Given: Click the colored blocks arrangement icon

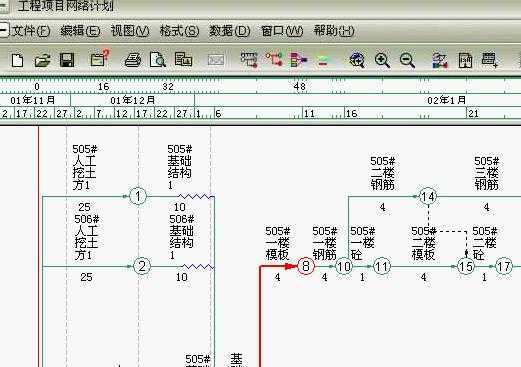Looking at the screenshot, I should 440,60.
